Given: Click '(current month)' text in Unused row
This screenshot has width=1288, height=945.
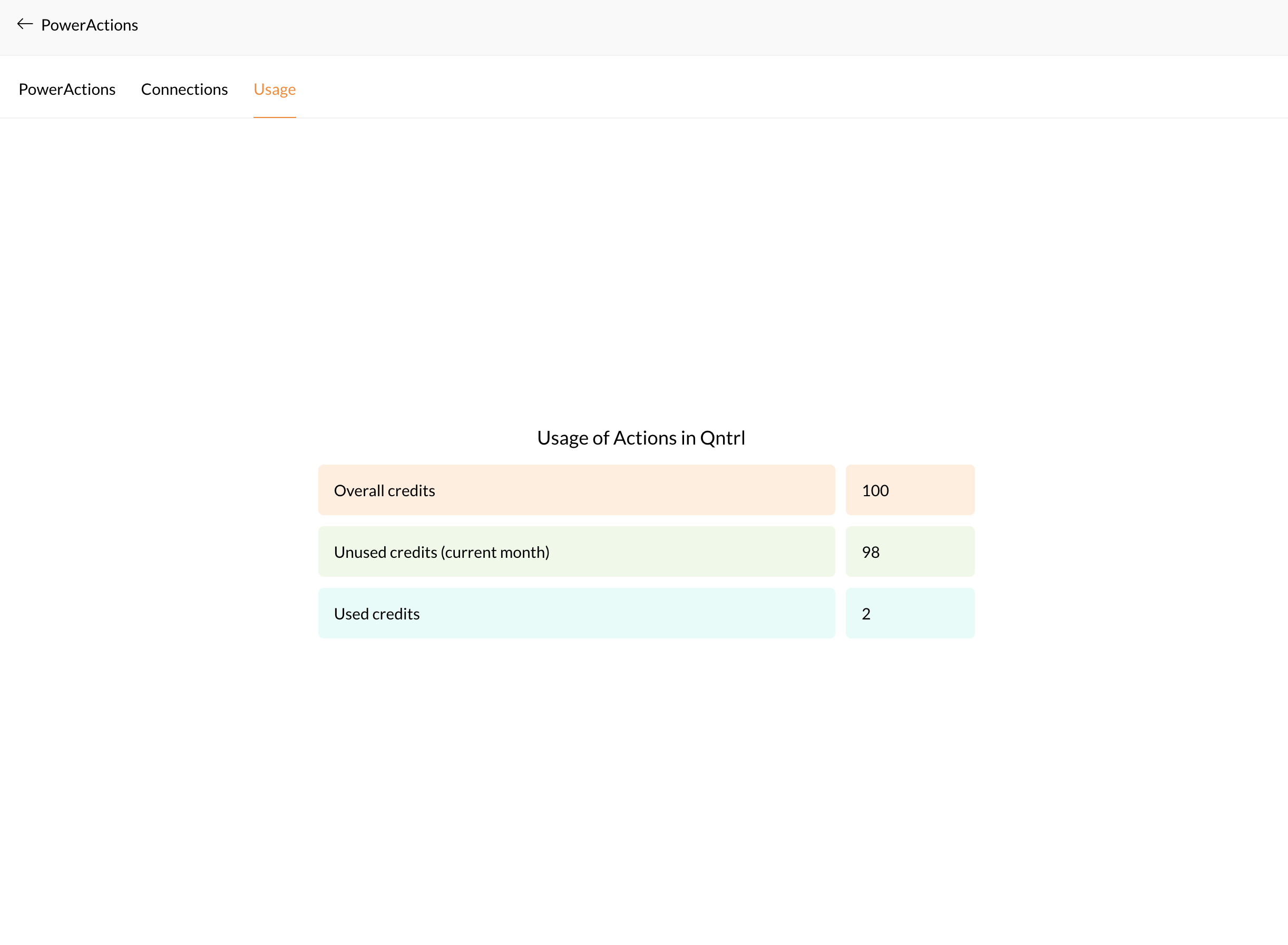Looking at the screenshot, I should (495, 553).
